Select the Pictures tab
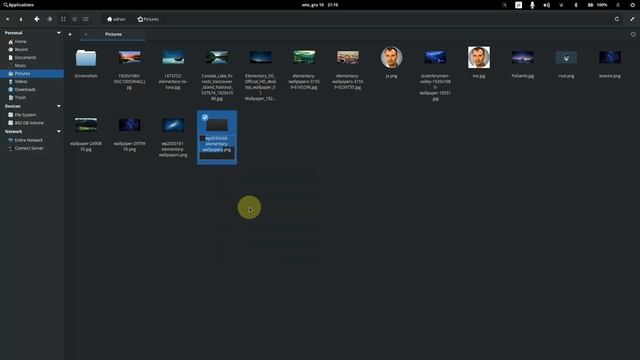Viewport: 640px width, 360px height. (113, 34)
